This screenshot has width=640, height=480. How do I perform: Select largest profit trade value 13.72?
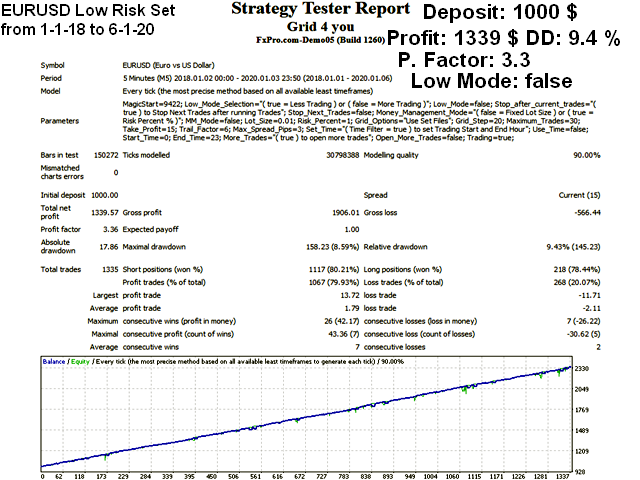coord(350,295)
